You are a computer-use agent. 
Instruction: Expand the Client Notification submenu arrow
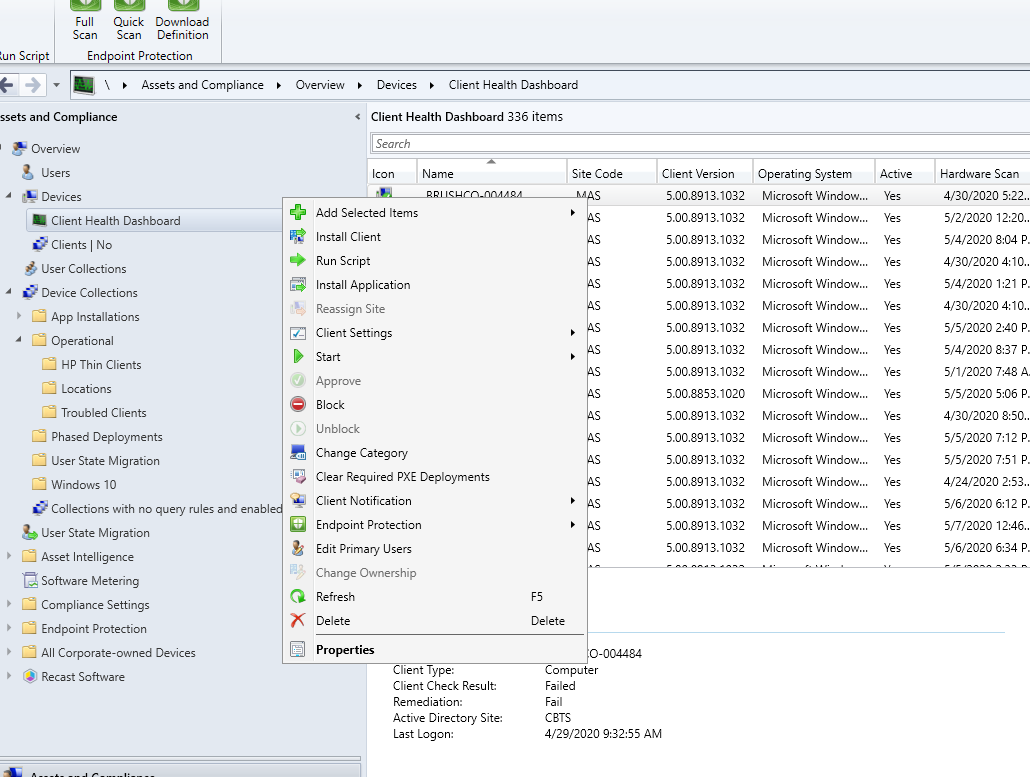[x=573, y=501]
